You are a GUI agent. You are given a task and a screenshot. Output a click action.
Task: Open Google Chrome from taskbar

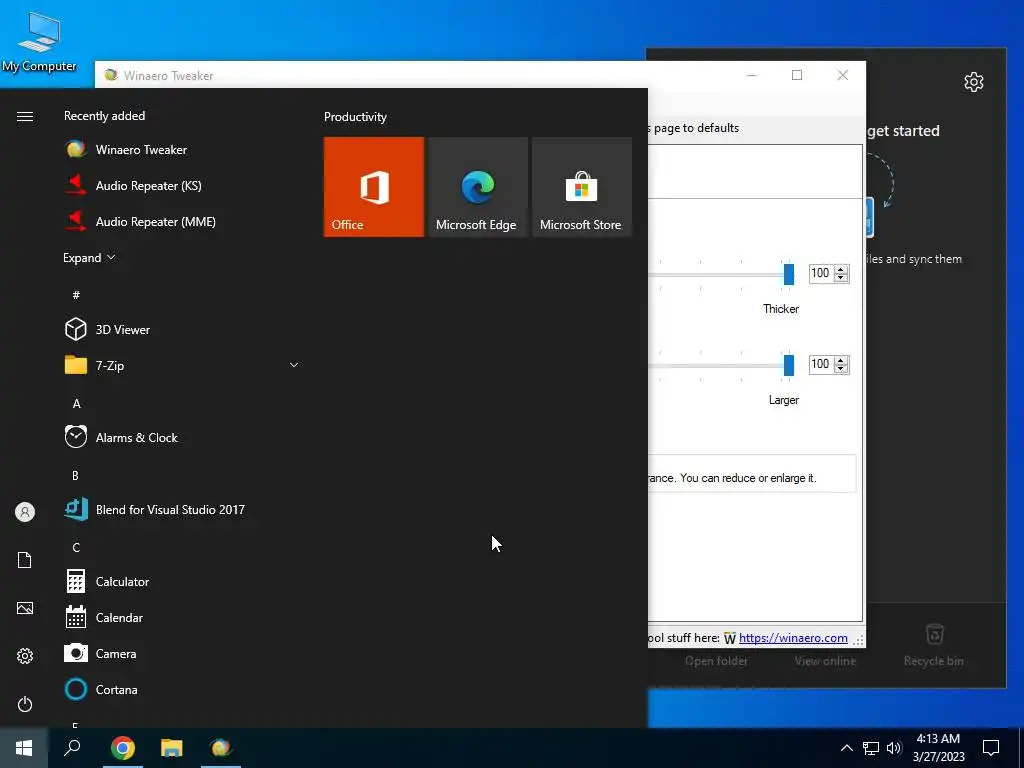pos(123,748)
